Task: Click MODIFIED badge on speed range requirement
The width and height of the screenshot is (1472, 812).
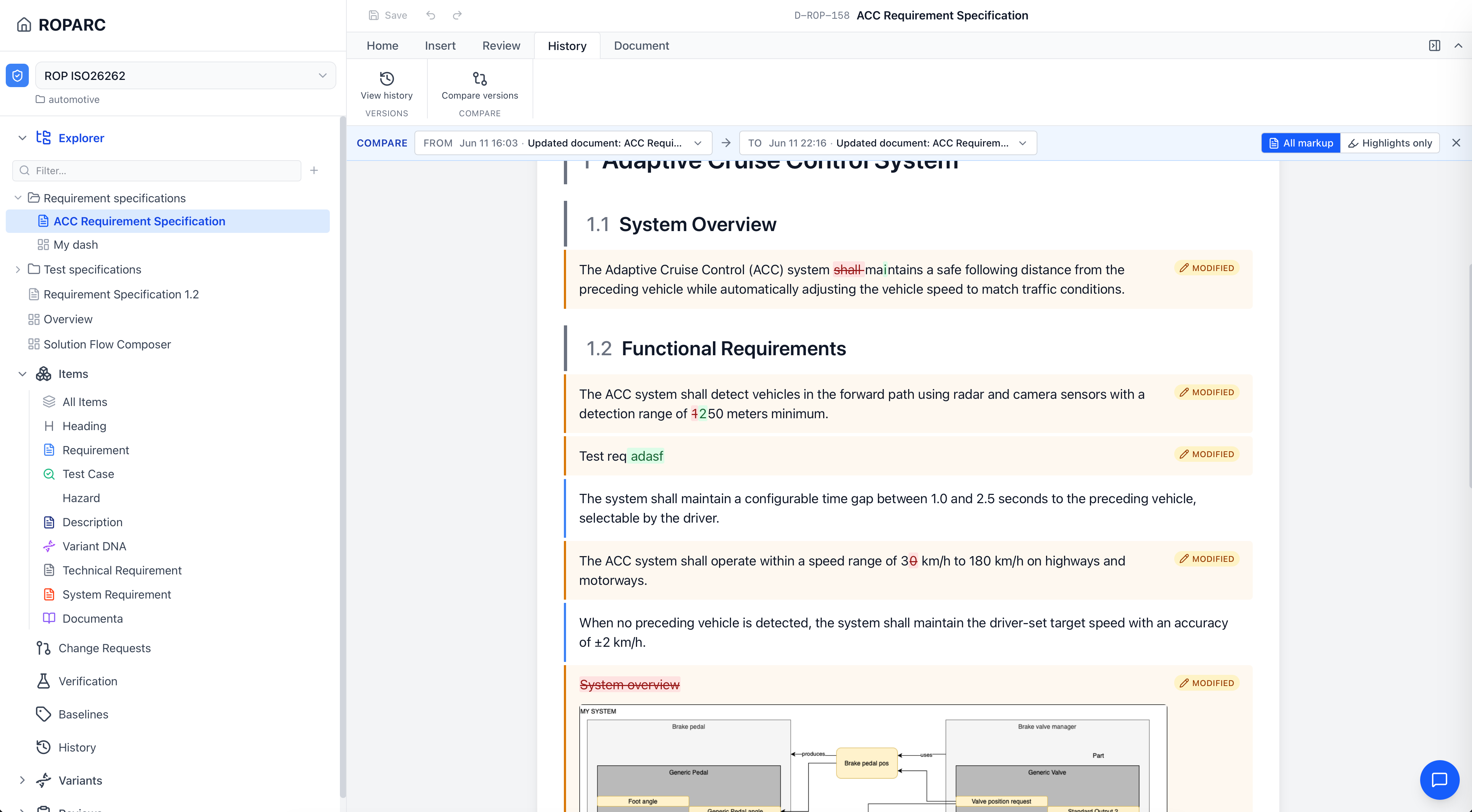Action: coord(1207,559)
